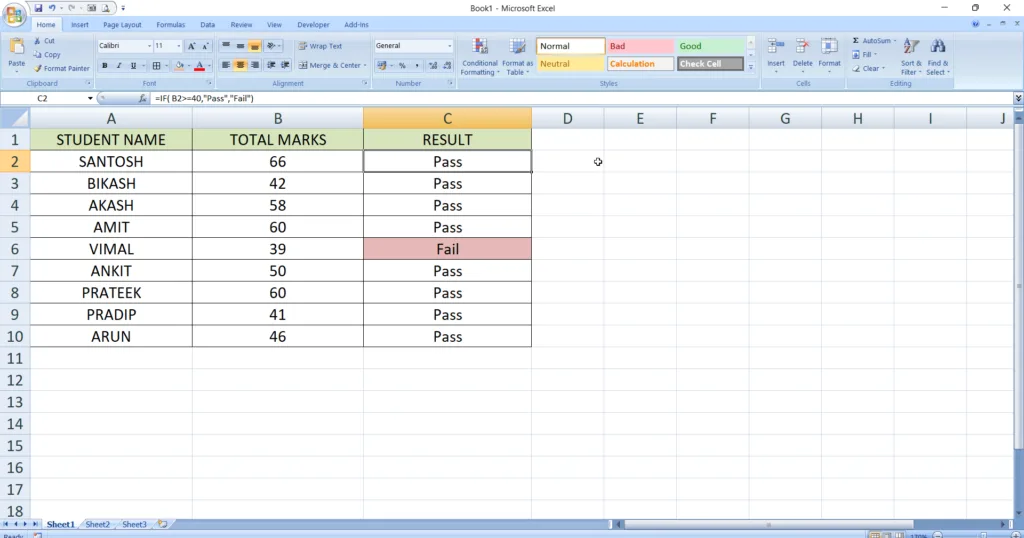Viewport: 1024px width, 538px height.
Task: Increase the cell indent
Action: [285, 65]
